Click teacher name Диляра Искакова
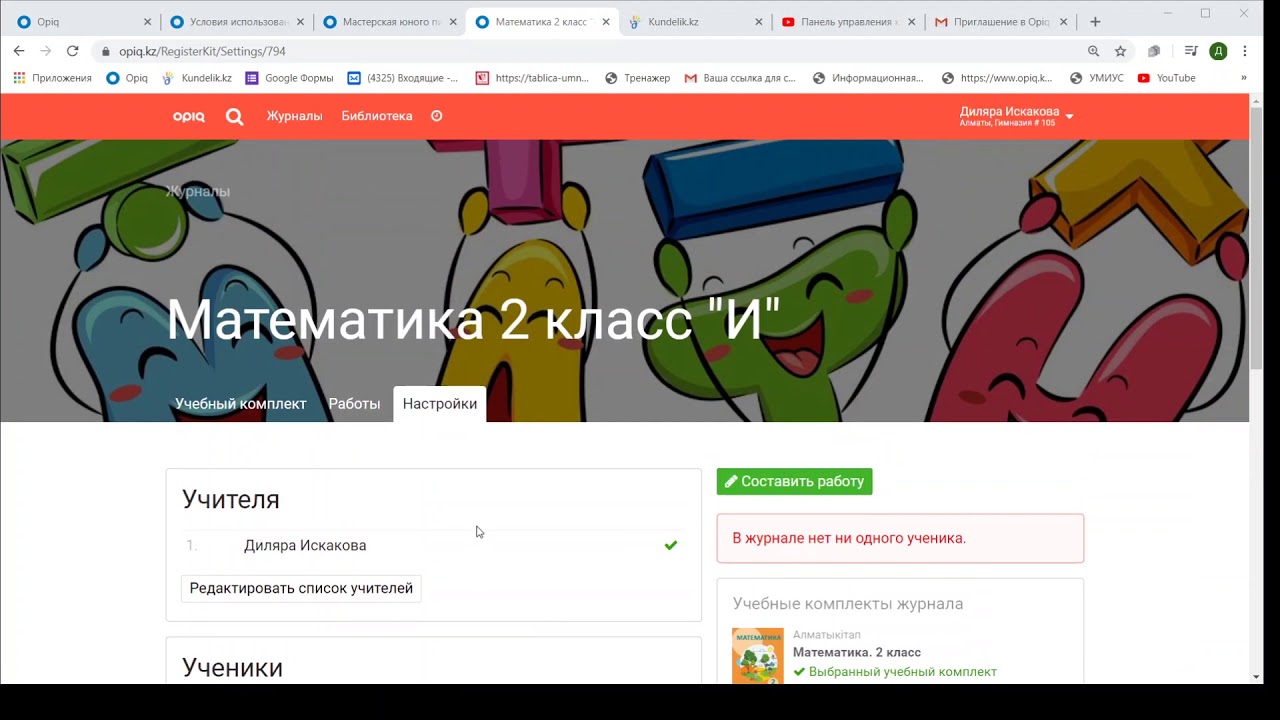 pos(305,545)
